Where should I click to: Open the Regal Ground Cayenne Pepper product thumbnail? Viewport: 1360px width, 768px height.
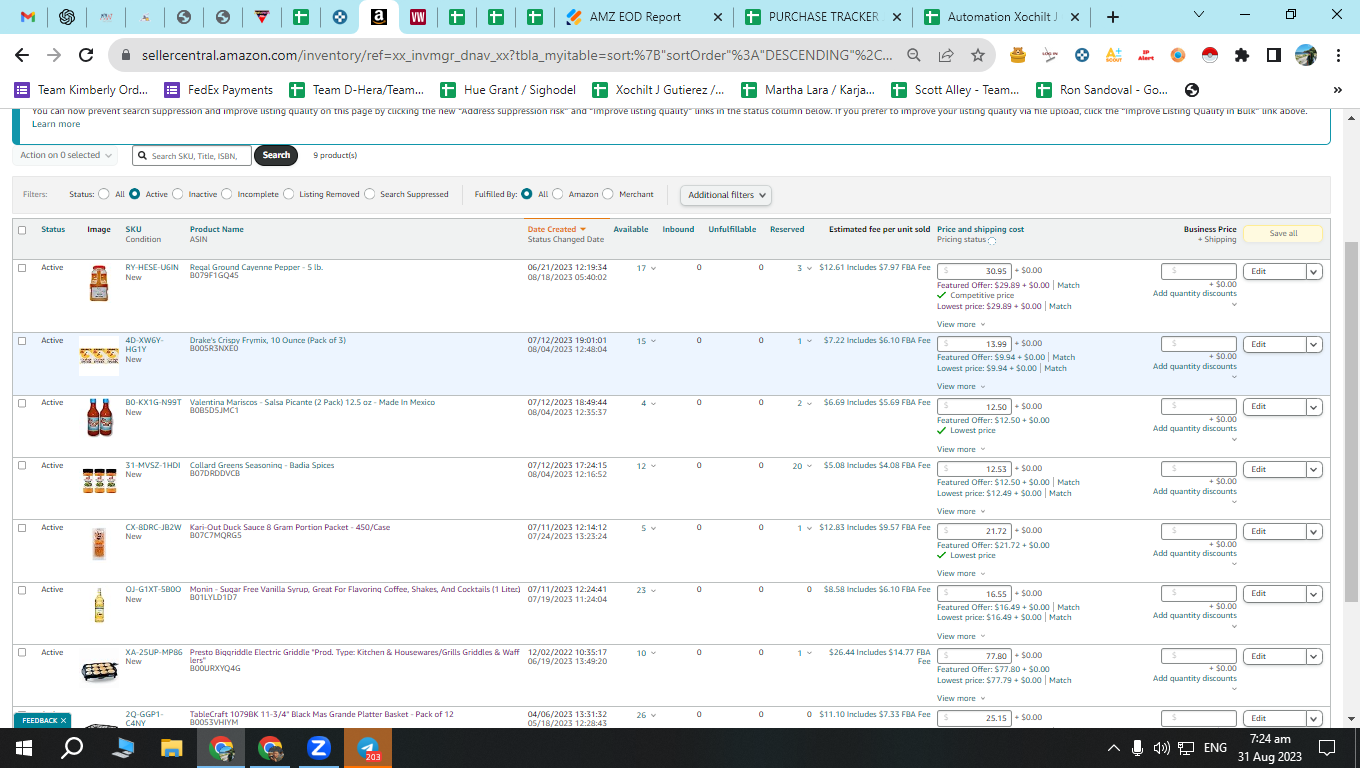click(98, 283)
